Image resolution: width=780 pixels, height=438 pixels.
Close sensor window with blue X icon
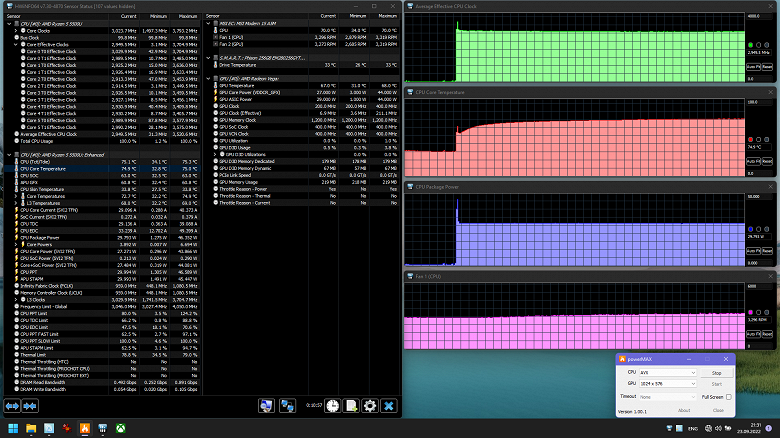(389, 406)
